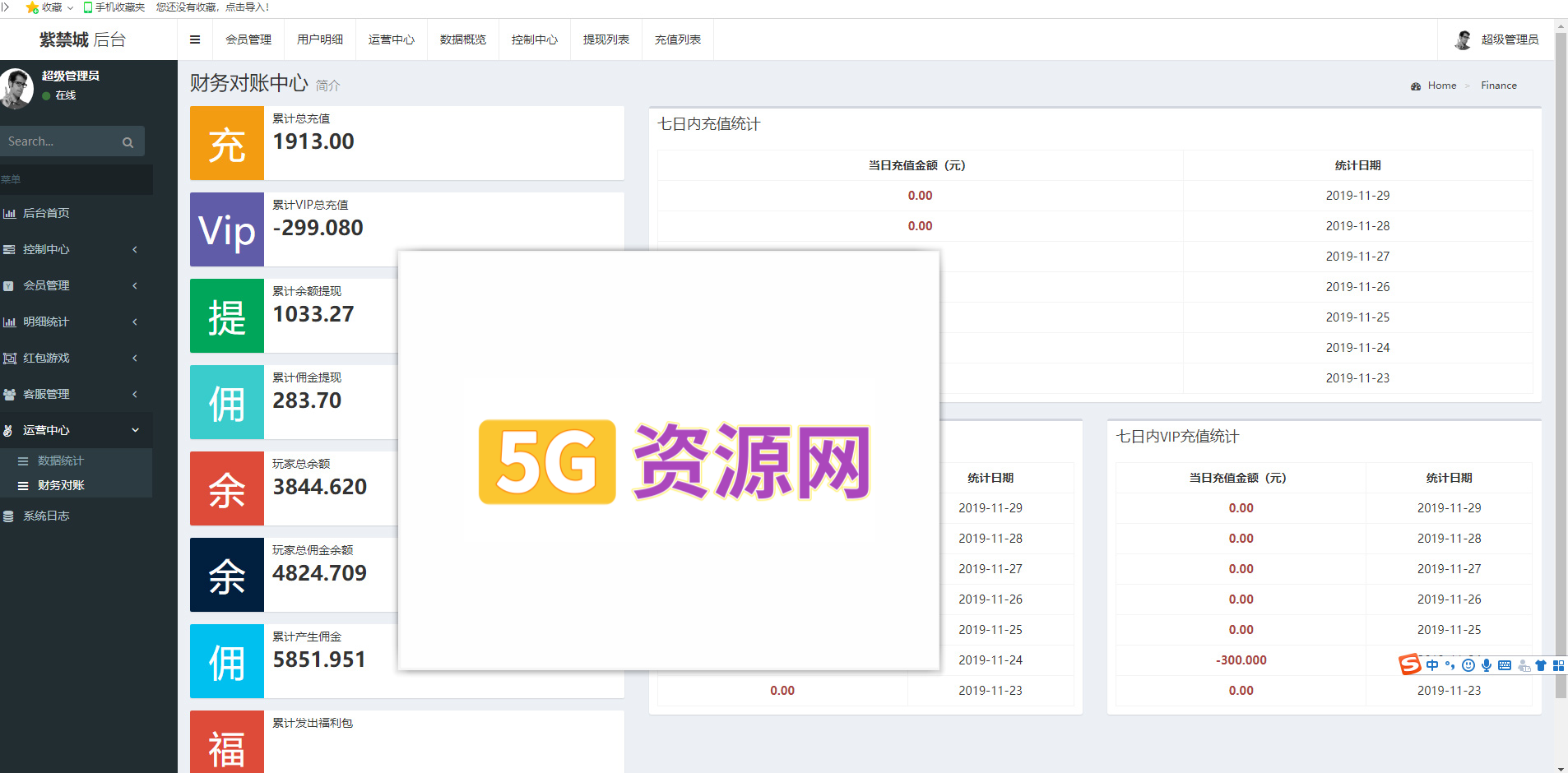Open the IME soft keyboard icon
This screenshot has width=1568, height=773.
click(x=1505, y=665)
